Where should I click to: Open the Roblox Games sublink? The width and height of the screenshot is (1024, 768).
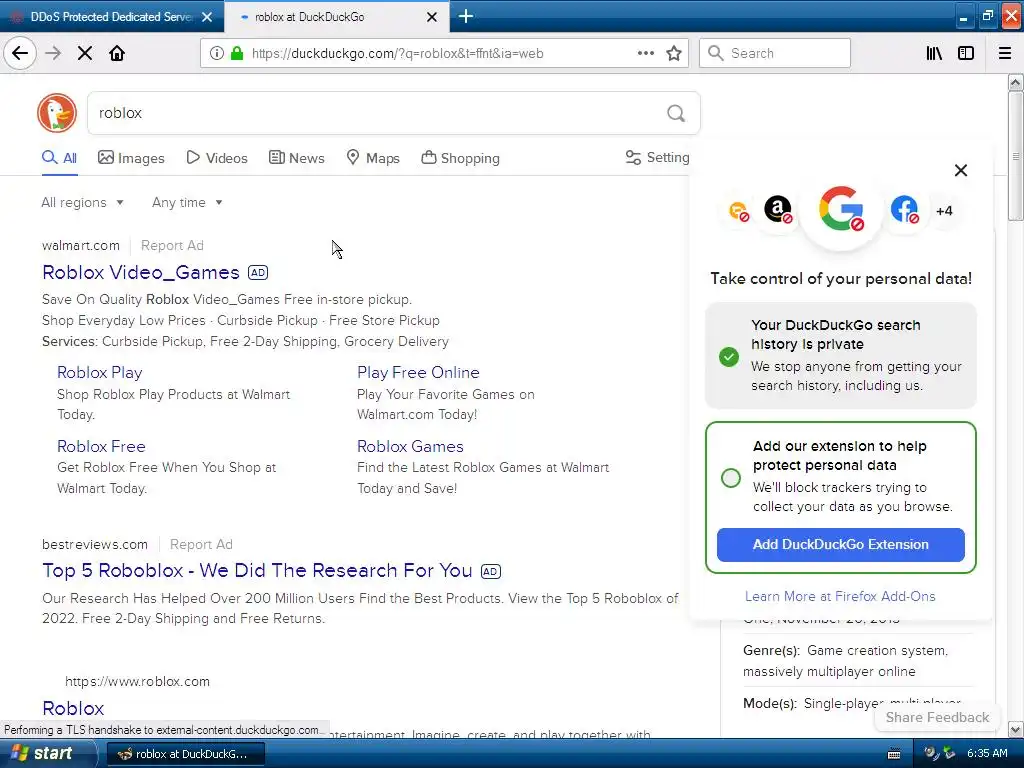point(410,446)
